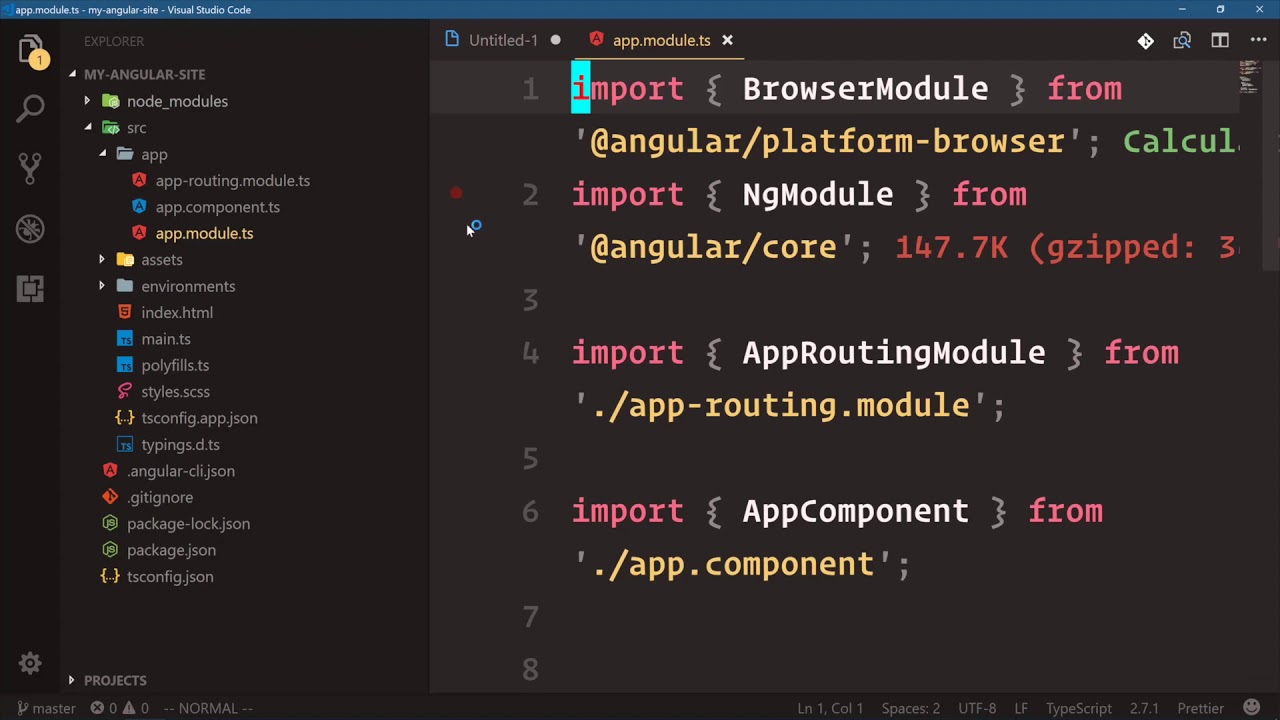Select app.module.ts in explorer tree
The image size is (1280, 720).
(x=204, y=233)
